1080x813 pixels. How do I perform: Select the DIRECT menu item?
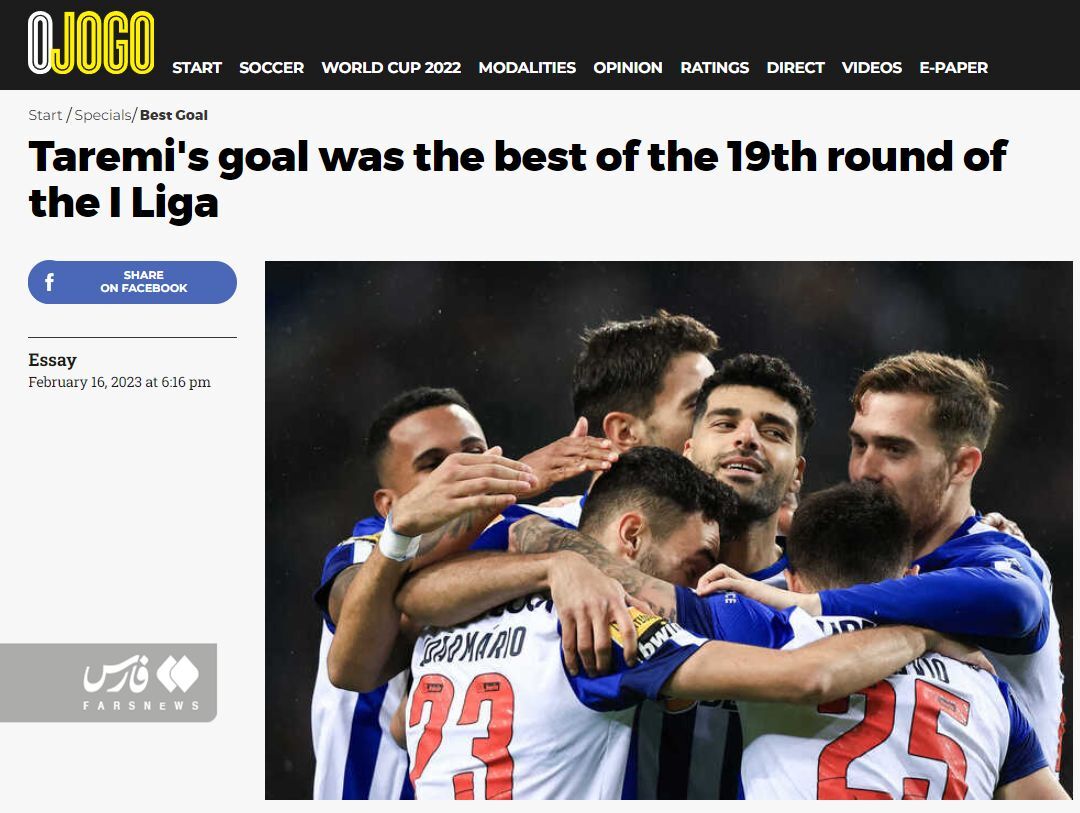795,68
